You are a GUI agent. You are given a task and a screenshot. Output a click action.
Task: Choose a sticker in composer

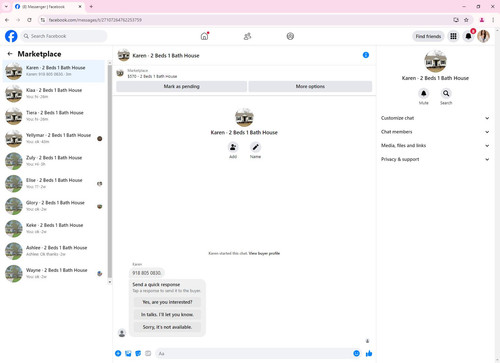(x=138, y=353)
